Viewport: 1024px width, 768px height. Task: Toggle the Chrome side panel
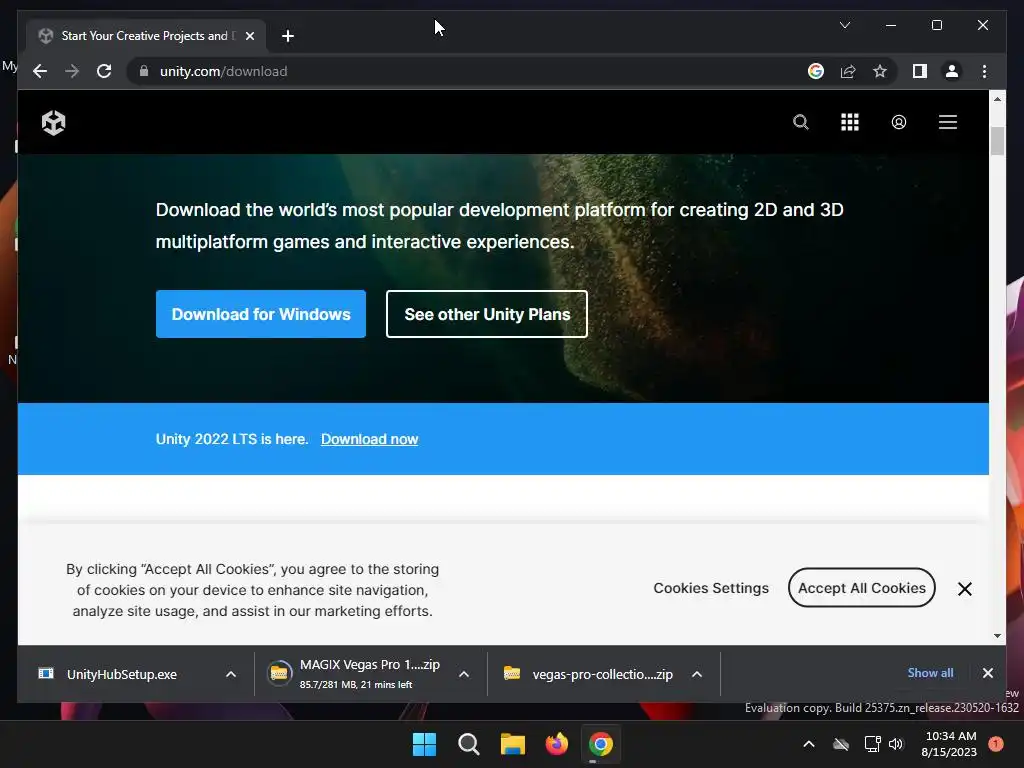[x=920, y=71]
